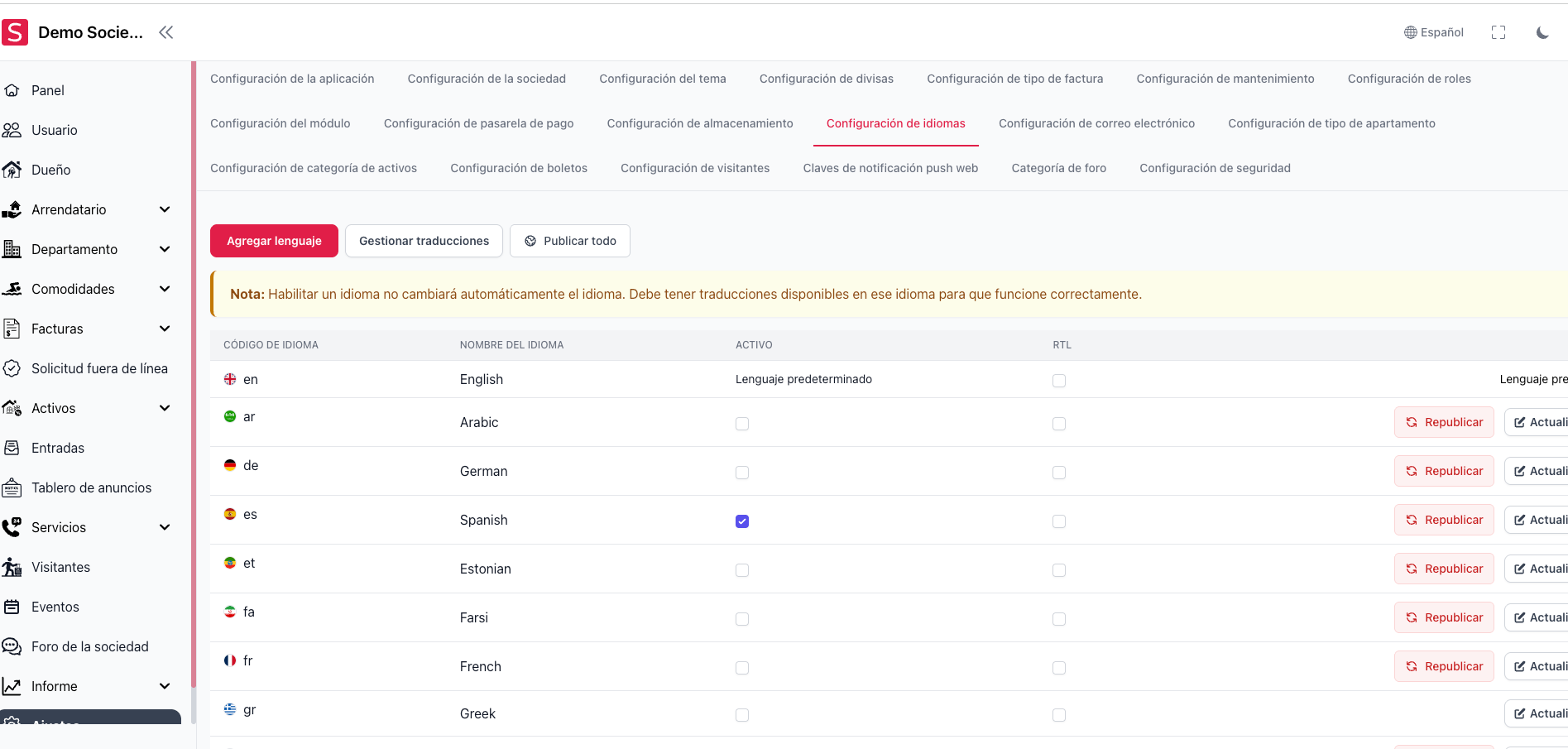Enable RTL checkbox for Farsi
Image resolution: width=1568 pixels, height=749 pixels.
tap(1059, 619)
